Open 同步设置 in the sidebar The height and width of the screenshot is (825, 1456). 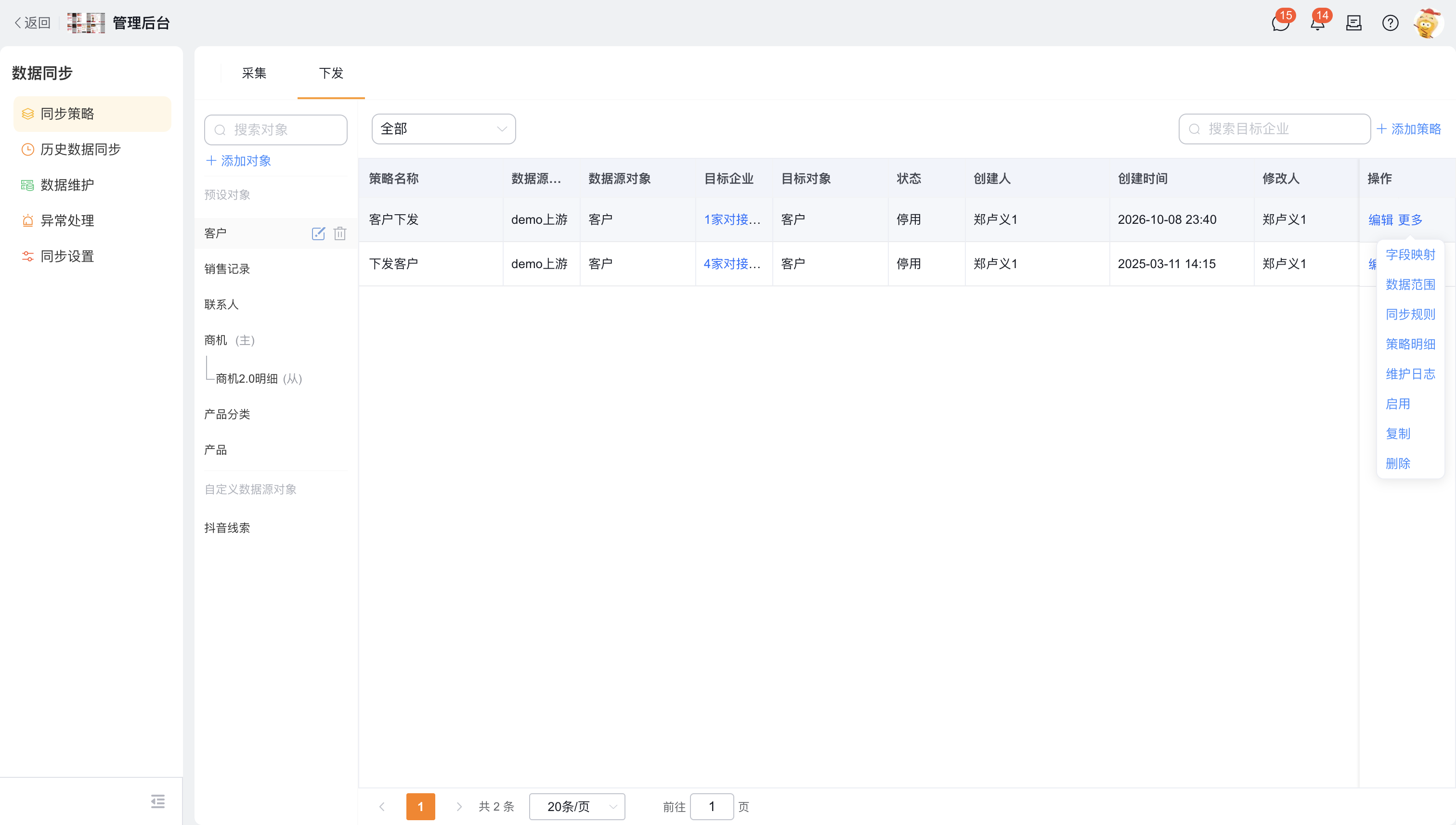point(92,257)
